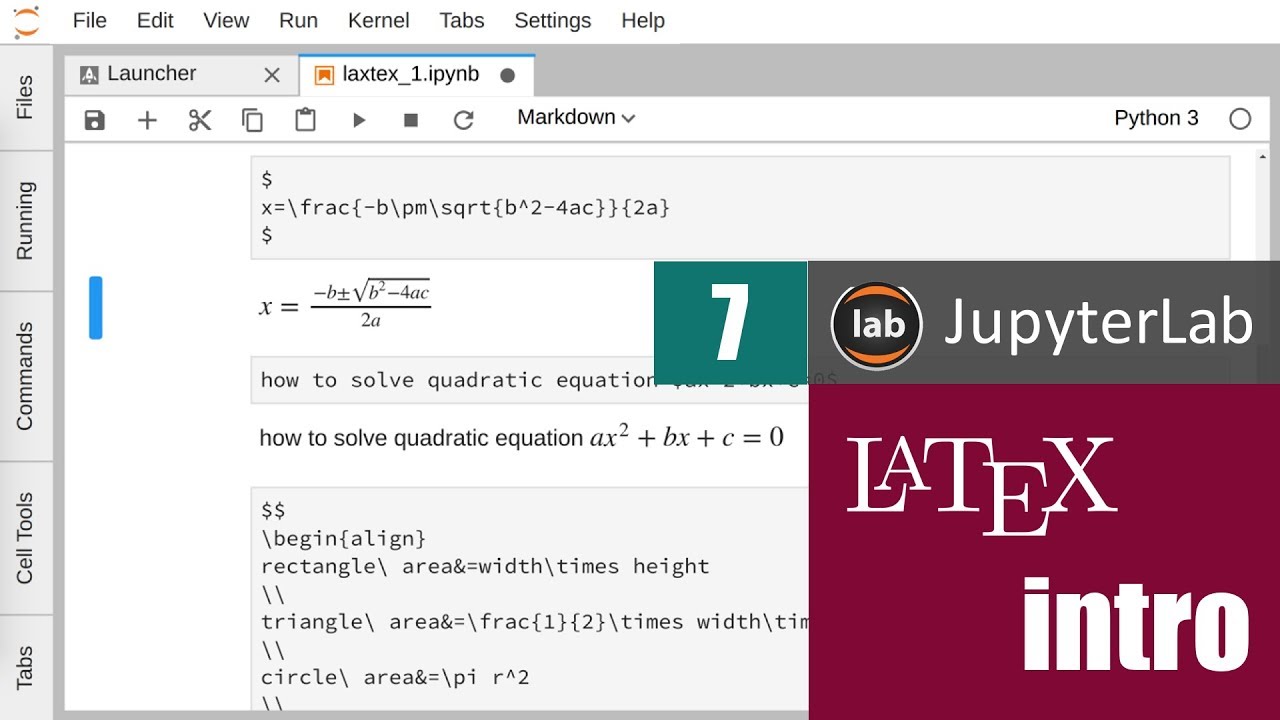Open the Tabs menu

tap(462, 20)
